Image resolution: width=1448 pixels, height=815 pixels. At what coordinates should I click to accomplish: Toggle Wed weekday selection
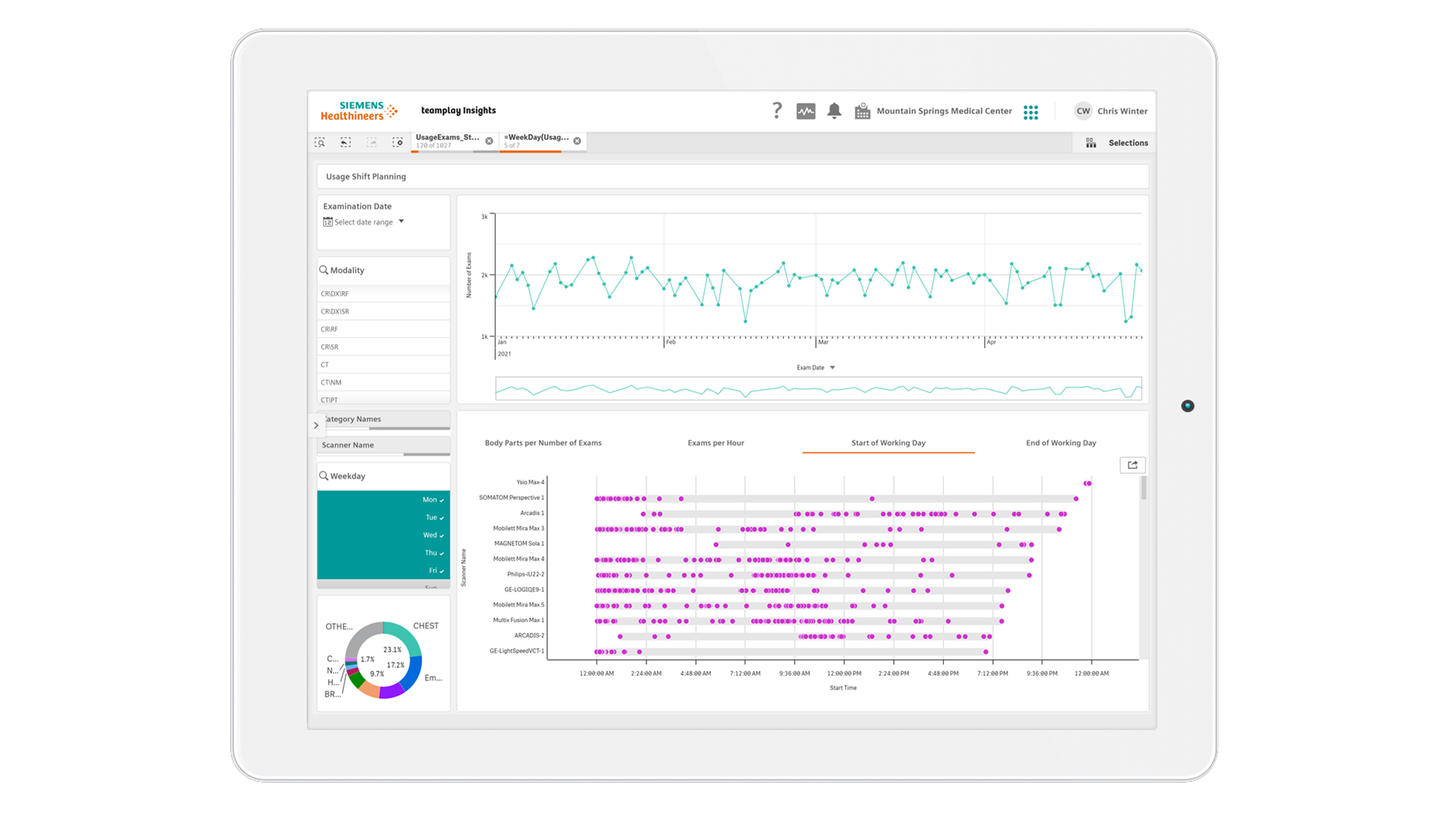click(x=384, y=535)
